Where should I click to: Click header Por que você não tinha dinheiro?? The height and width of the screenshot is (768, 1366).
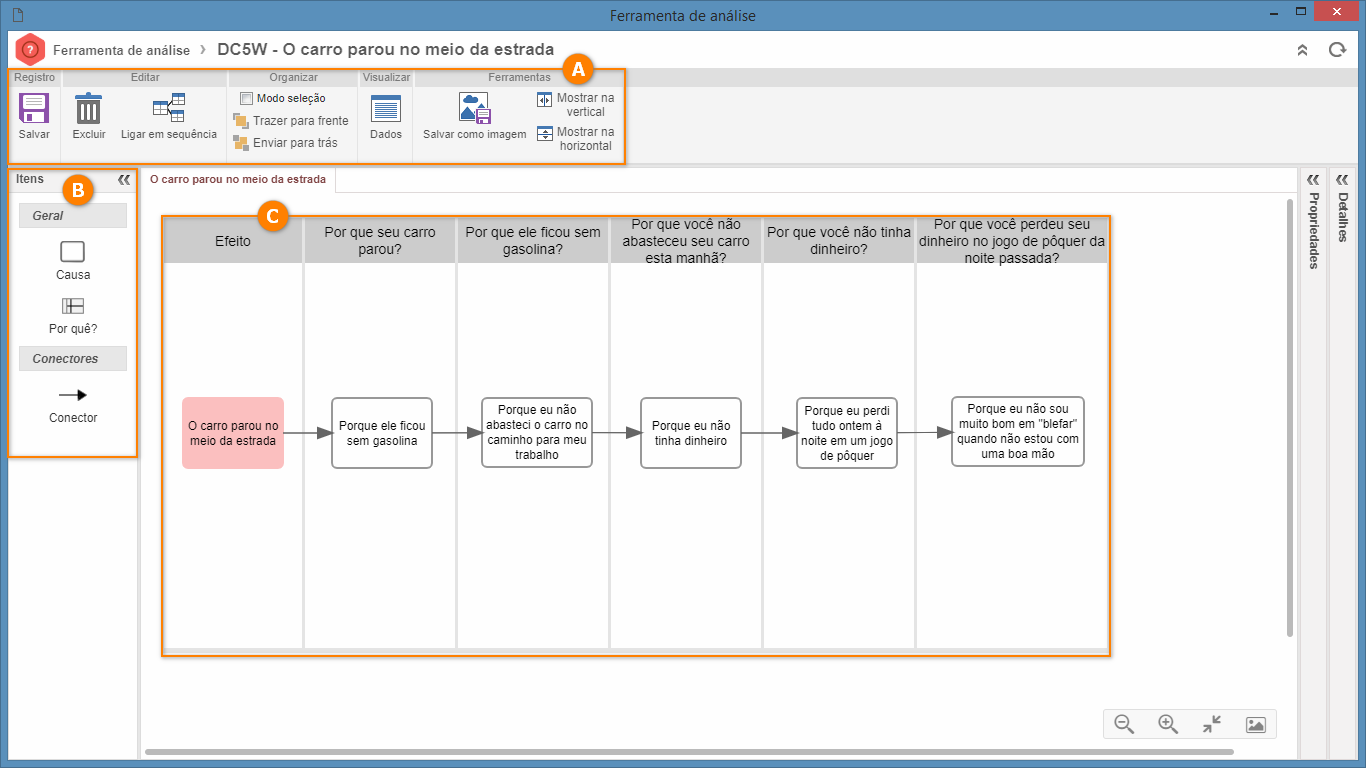pos(839,241)
